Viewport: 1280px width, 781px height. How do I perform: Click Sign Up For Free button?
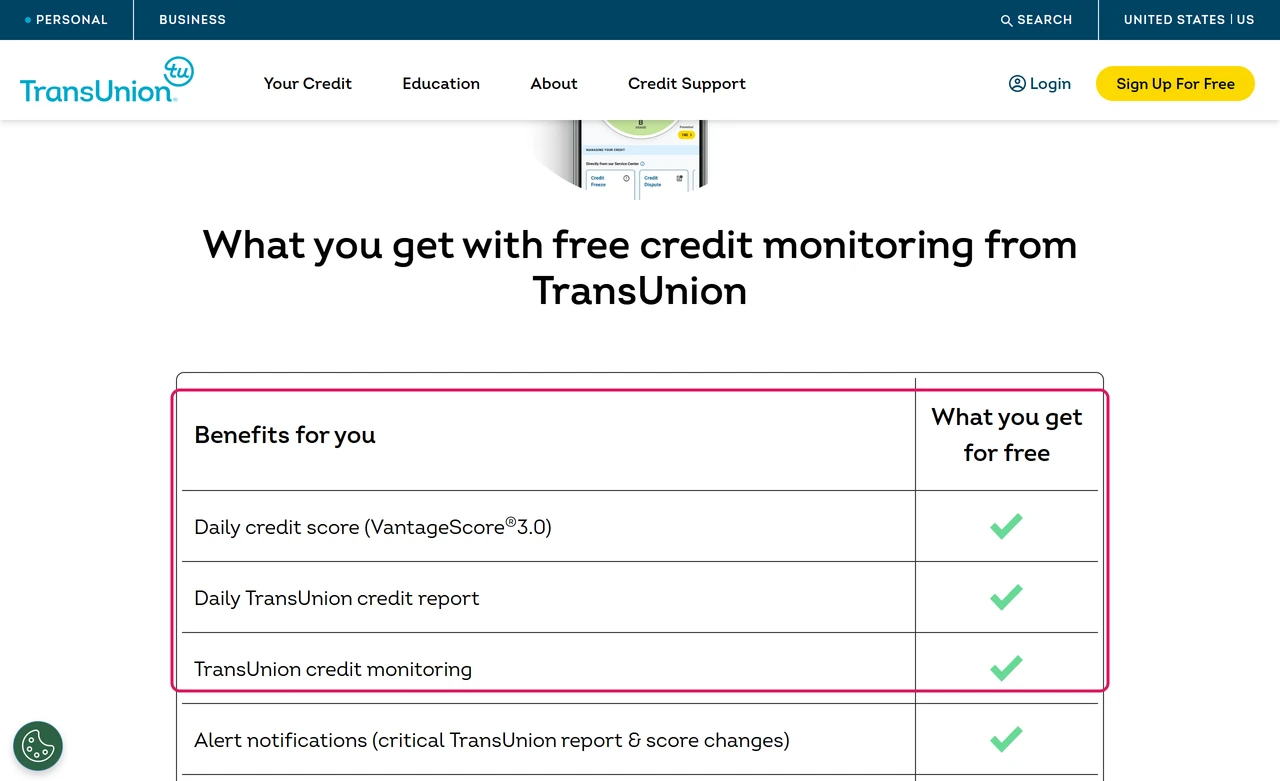pos(1175,84)
